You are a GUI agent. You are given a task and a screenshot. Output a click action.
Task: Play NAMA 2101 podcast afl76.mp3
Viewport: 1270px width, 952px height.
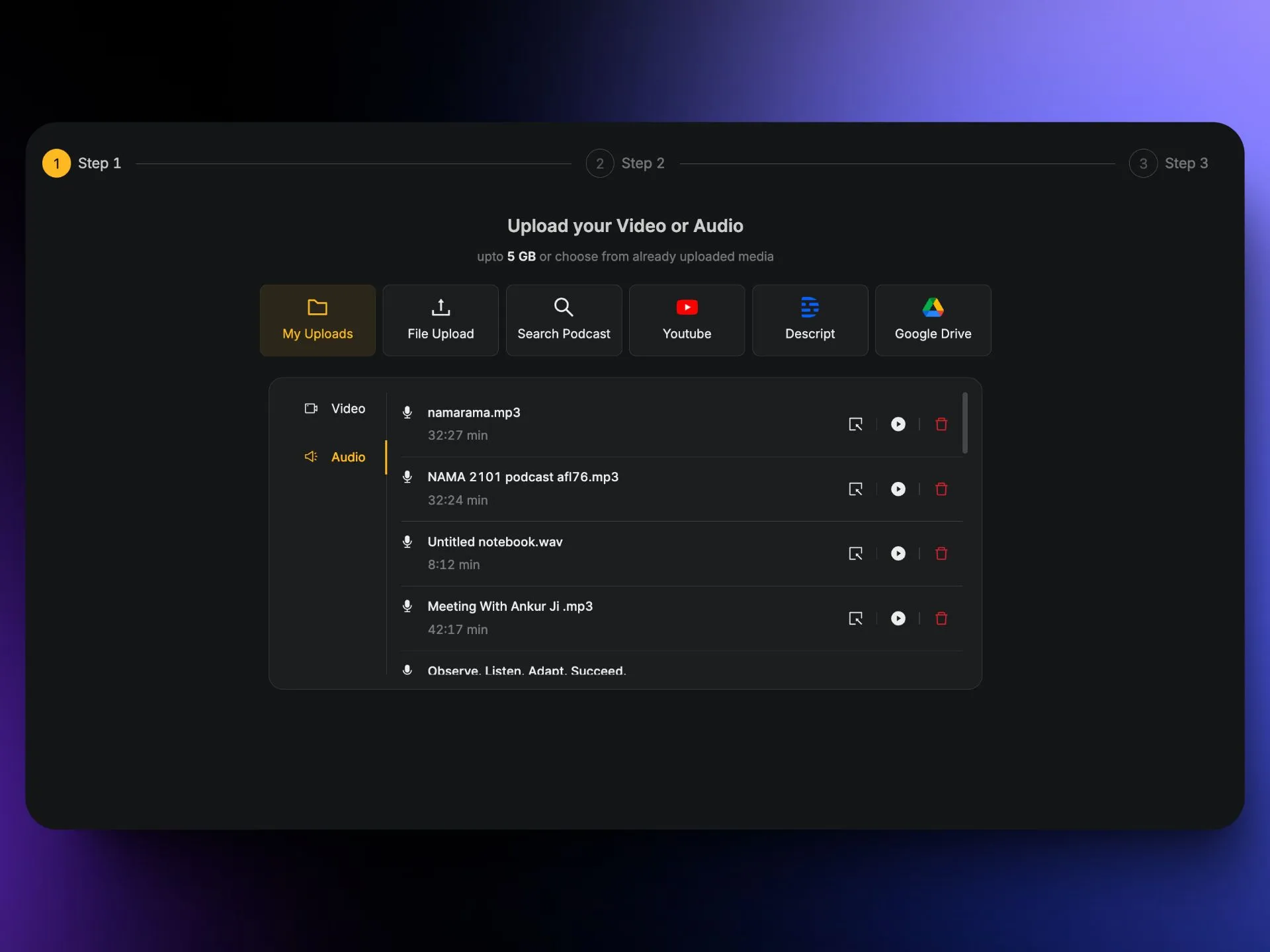(898, 489)
